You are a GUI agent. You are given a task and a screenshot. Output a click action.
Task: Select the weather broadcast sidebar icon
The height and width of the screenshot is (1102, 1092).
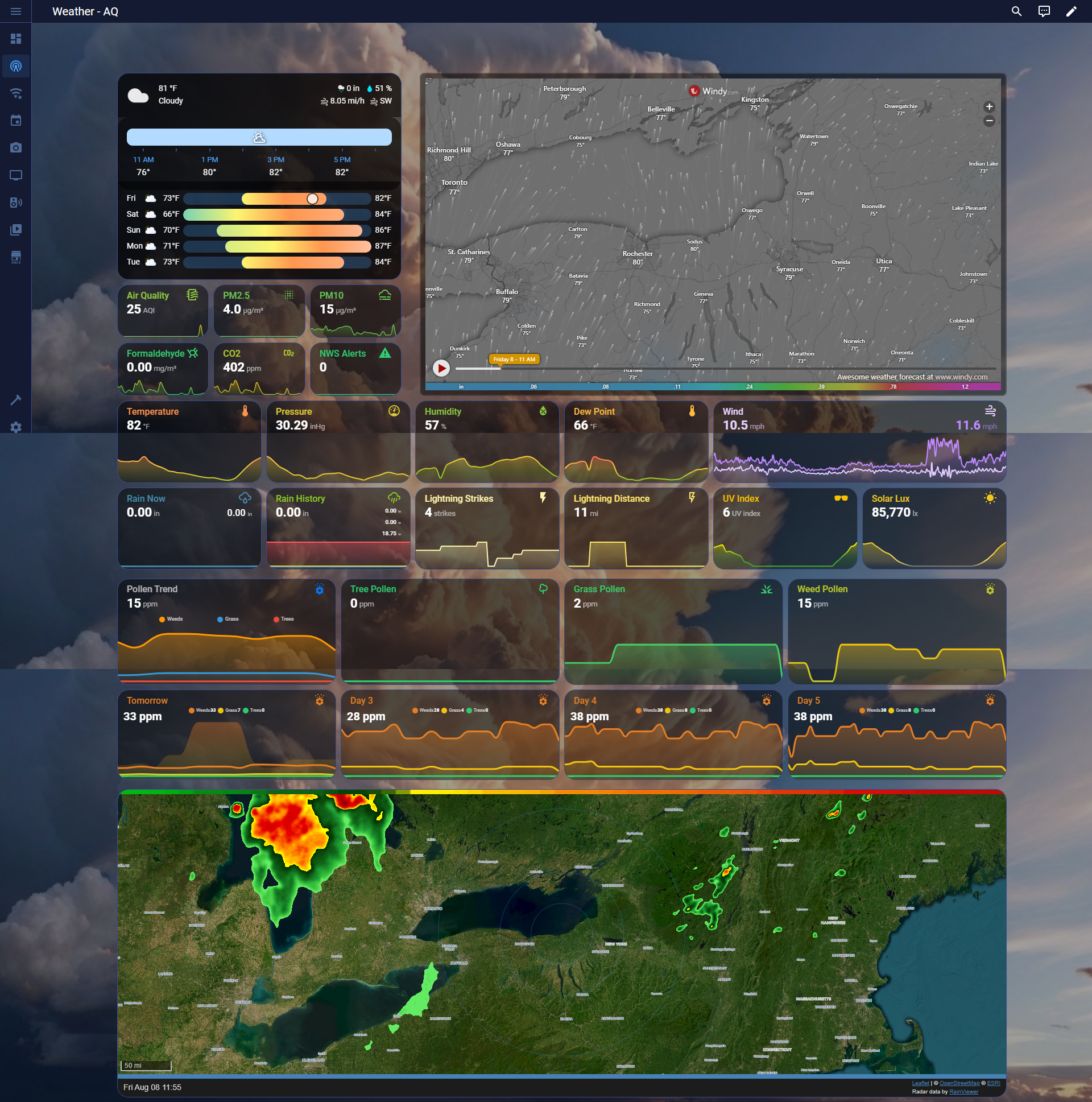click(16, 66)
